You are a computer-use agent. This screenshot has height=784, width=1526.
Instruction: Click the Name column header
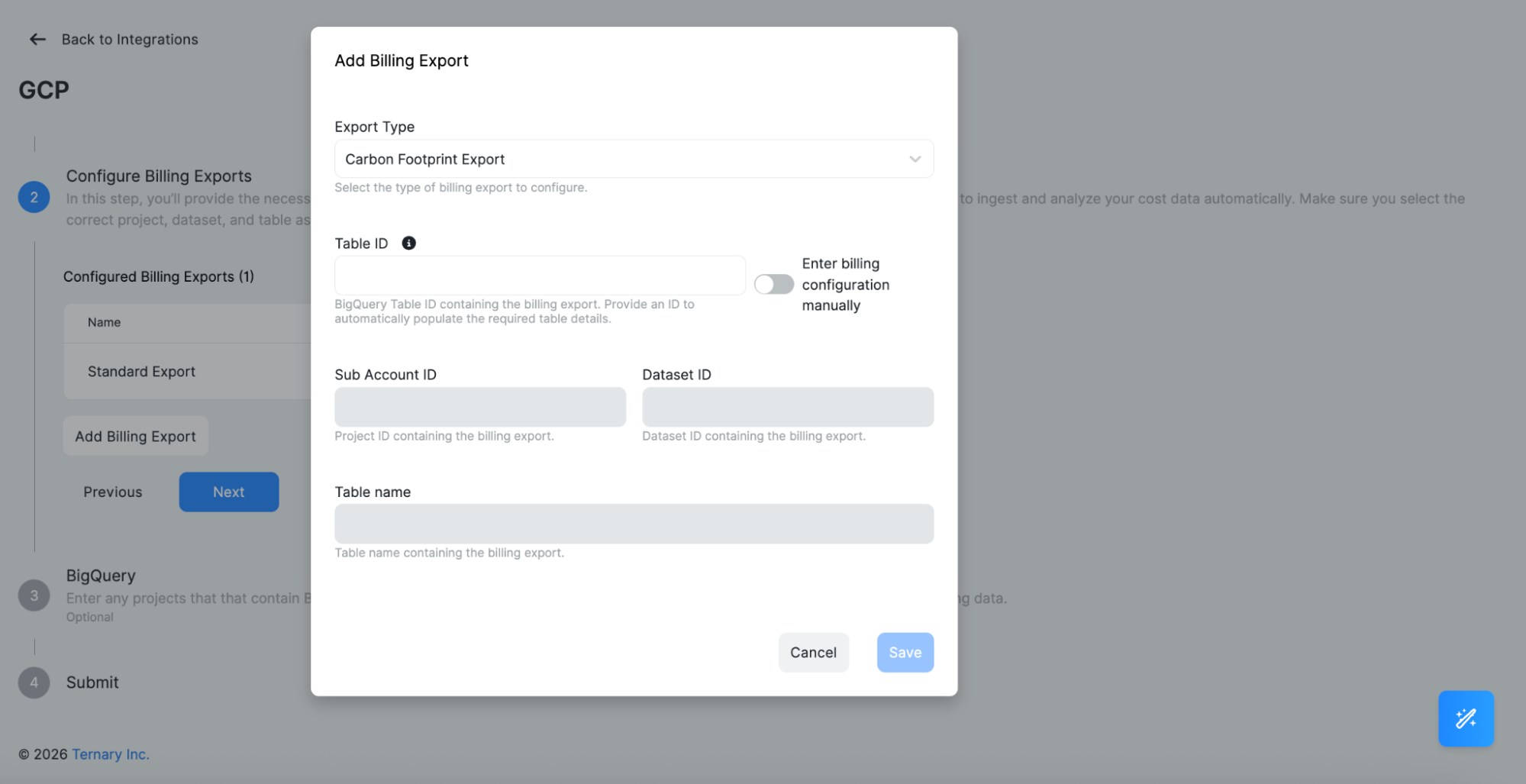pyautogui.click(x=104, y=322)
